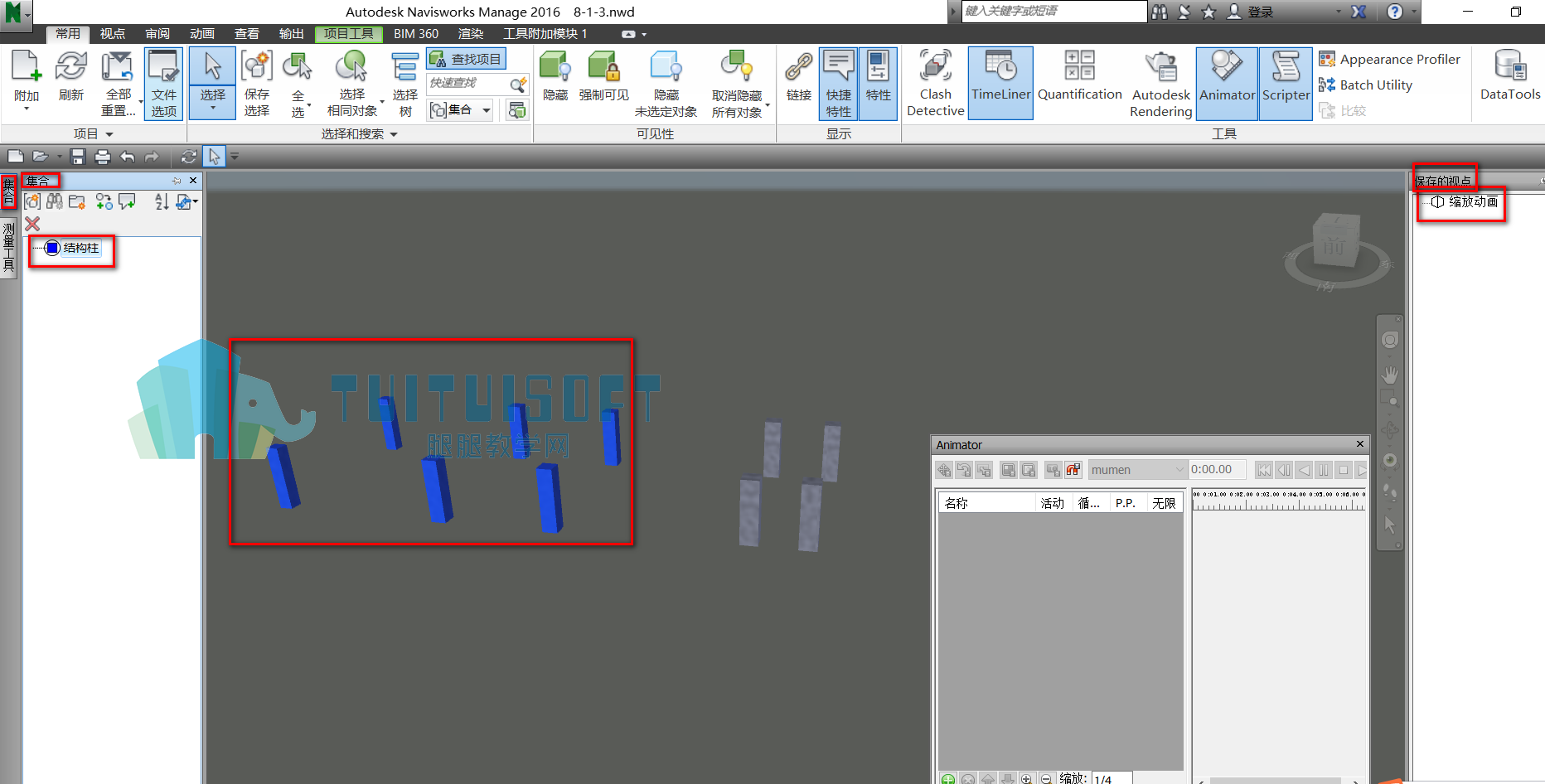1545x784 pixels.
Task: Open the Autodesk Rendering window
Action: 1160,83
